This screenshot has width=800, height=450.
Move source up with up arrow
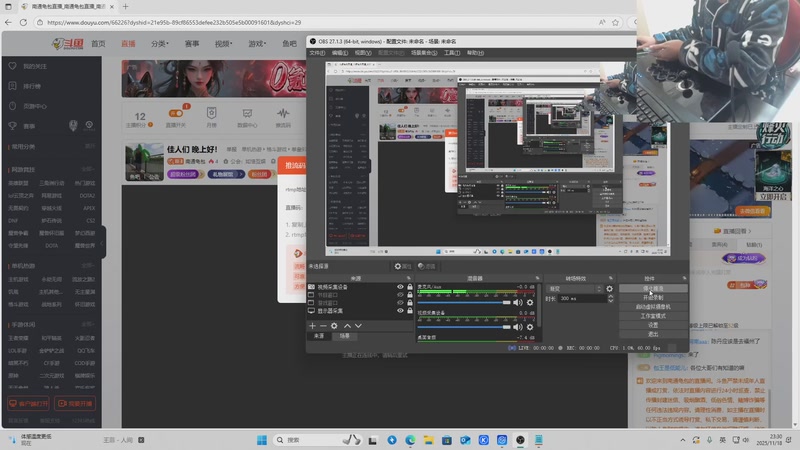347,326
